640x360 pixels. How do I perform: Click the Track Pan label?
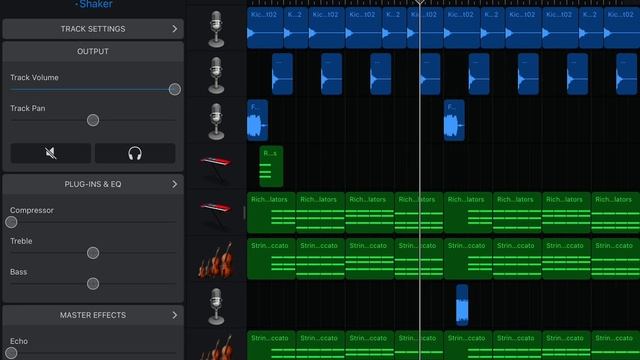click(x=28, y=108)
